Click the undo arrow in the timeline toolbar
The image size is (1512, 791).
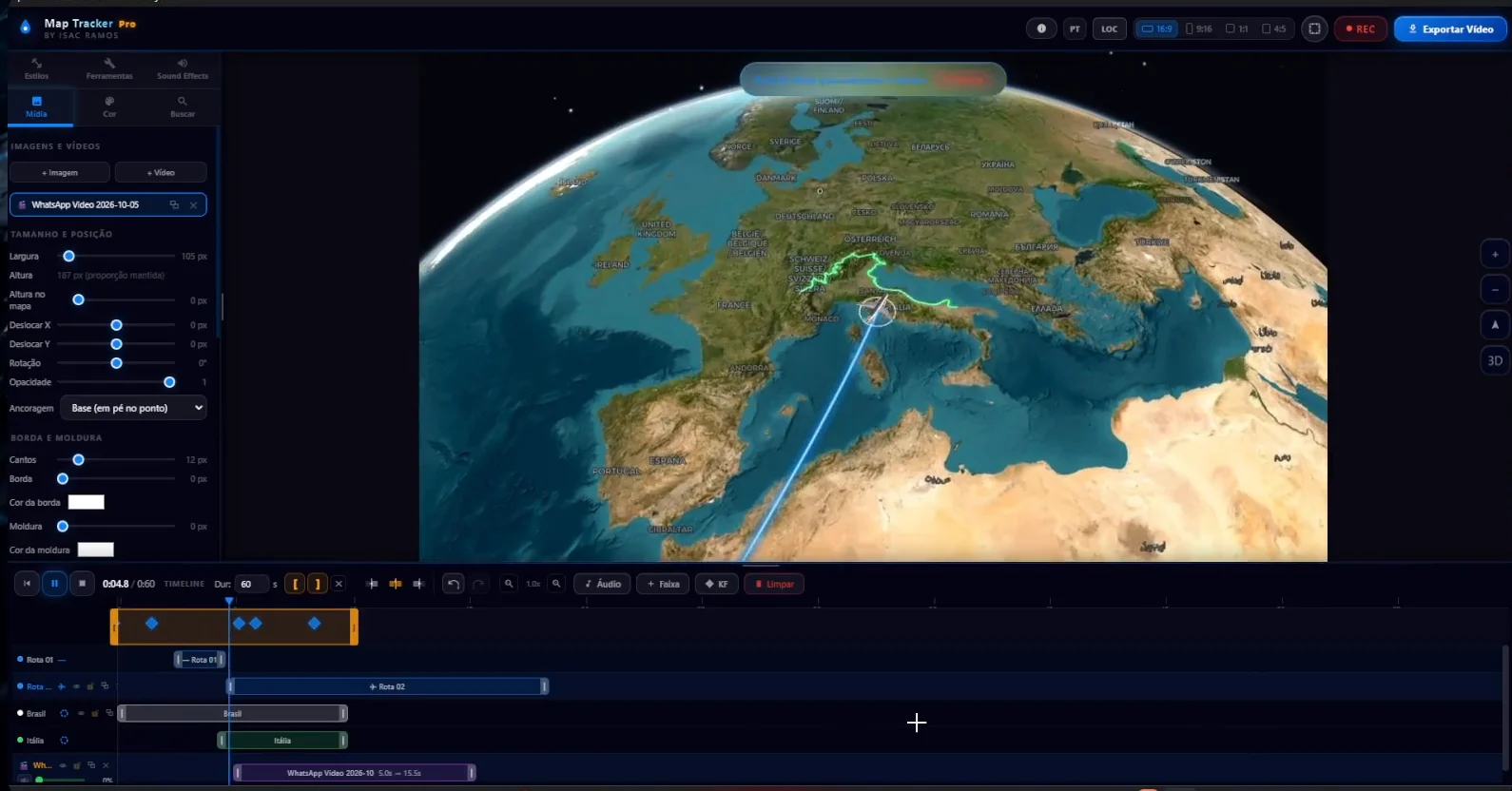click(x=454, y=584)
